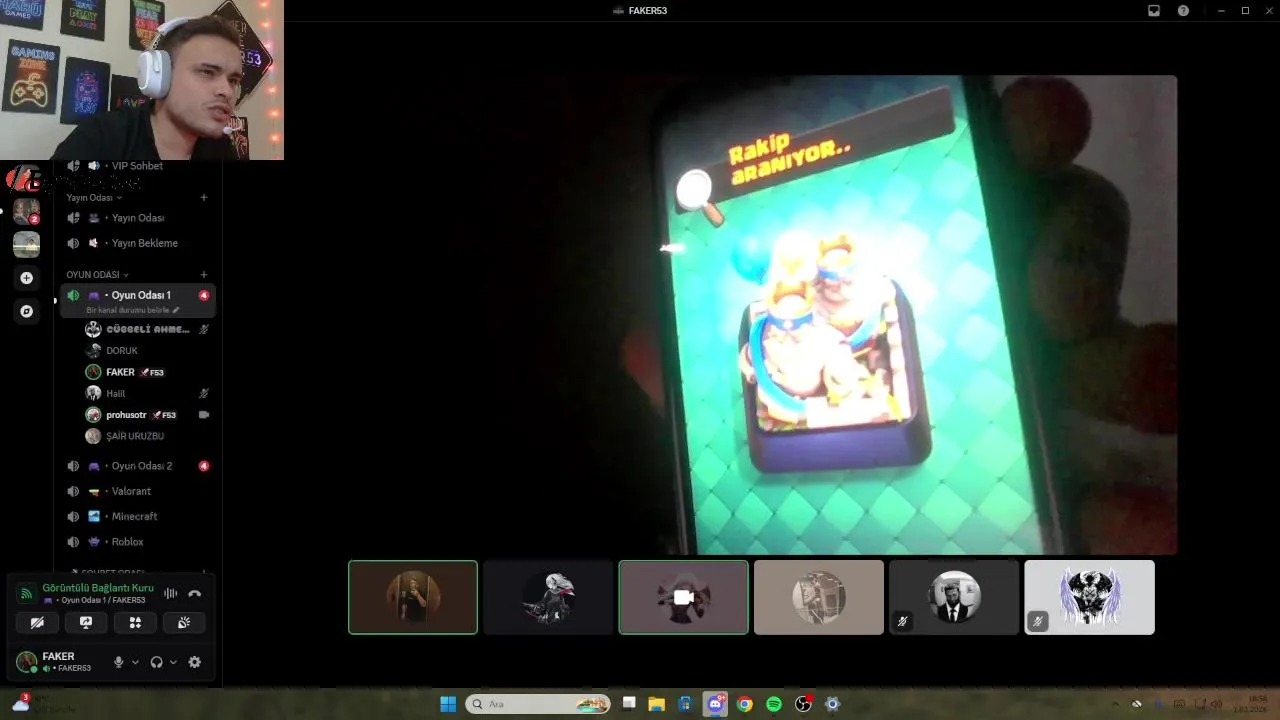1280x720 pixels.
Task: Click muted mic icon beside Halil
Action: 204,393
